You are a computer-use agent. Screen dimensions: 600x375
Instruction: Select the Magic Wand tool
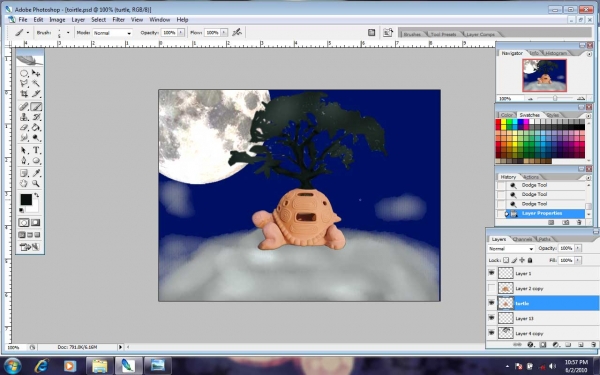tap(36, 83)
